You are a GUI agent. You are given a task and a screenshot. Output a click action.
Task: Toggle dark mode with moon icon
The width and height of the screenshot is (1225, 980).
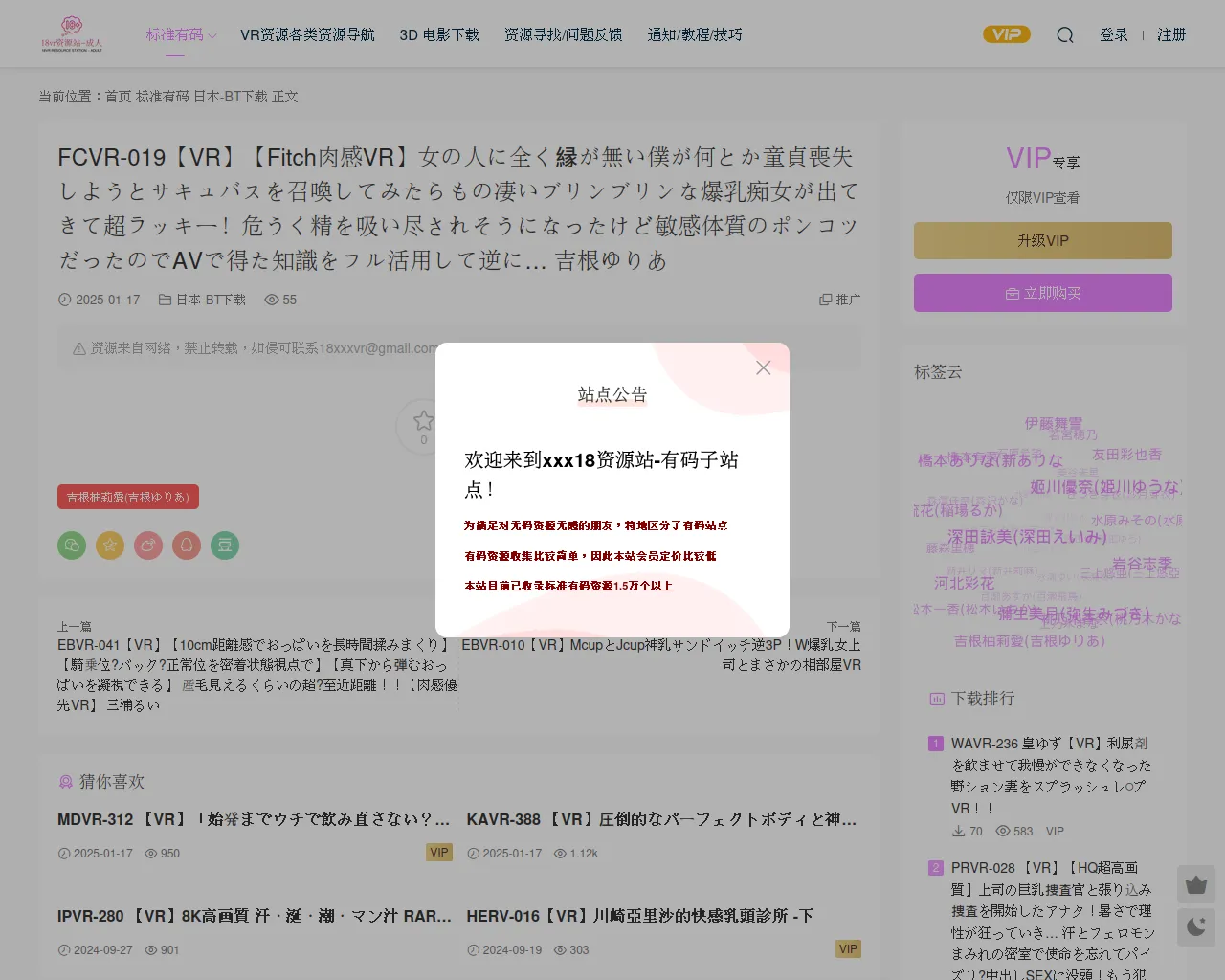coord(1195,926)
